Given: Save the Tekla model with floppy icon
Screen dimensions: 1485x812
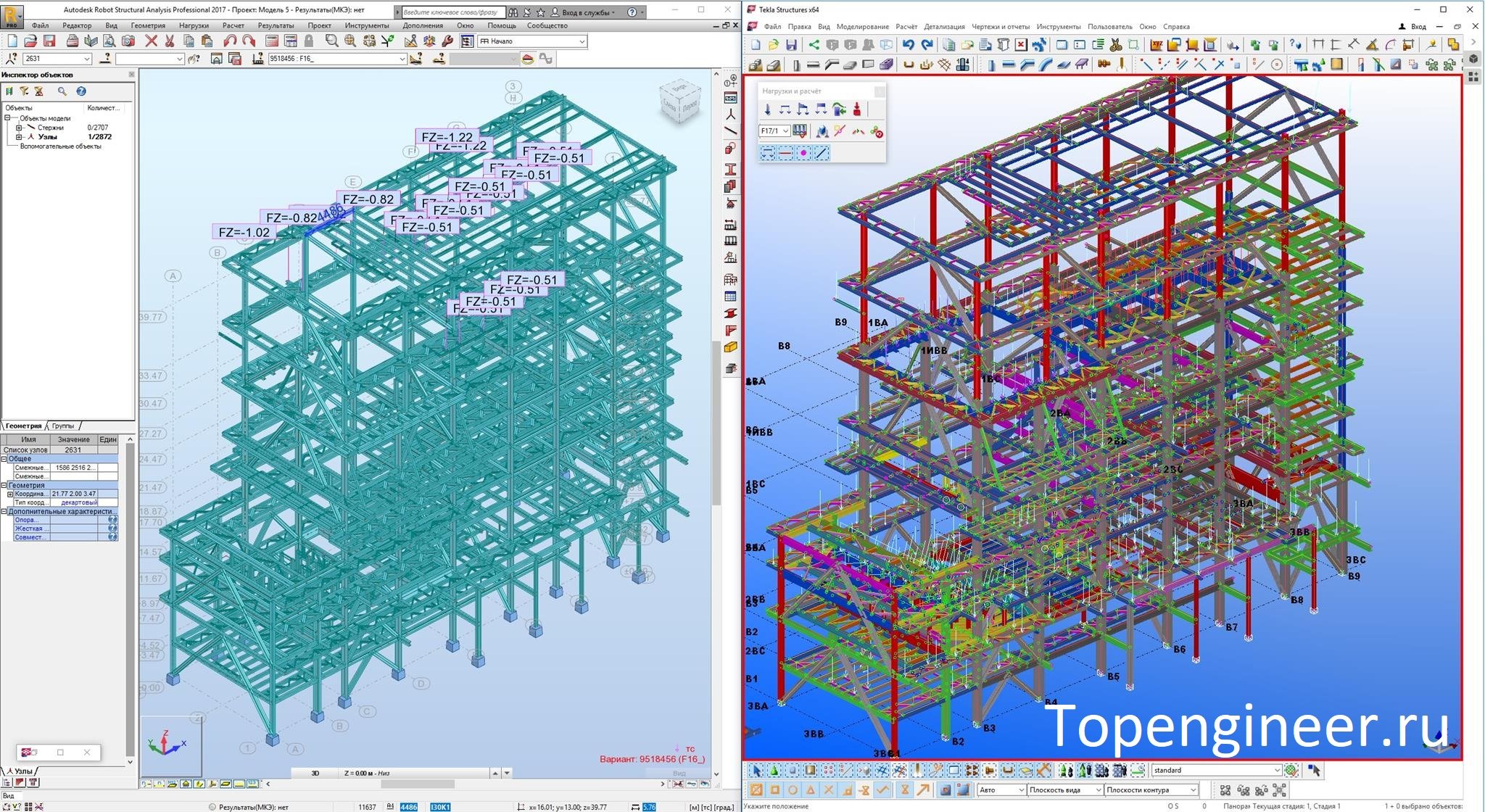Looking at the screenshot, I should coord(791,45).
